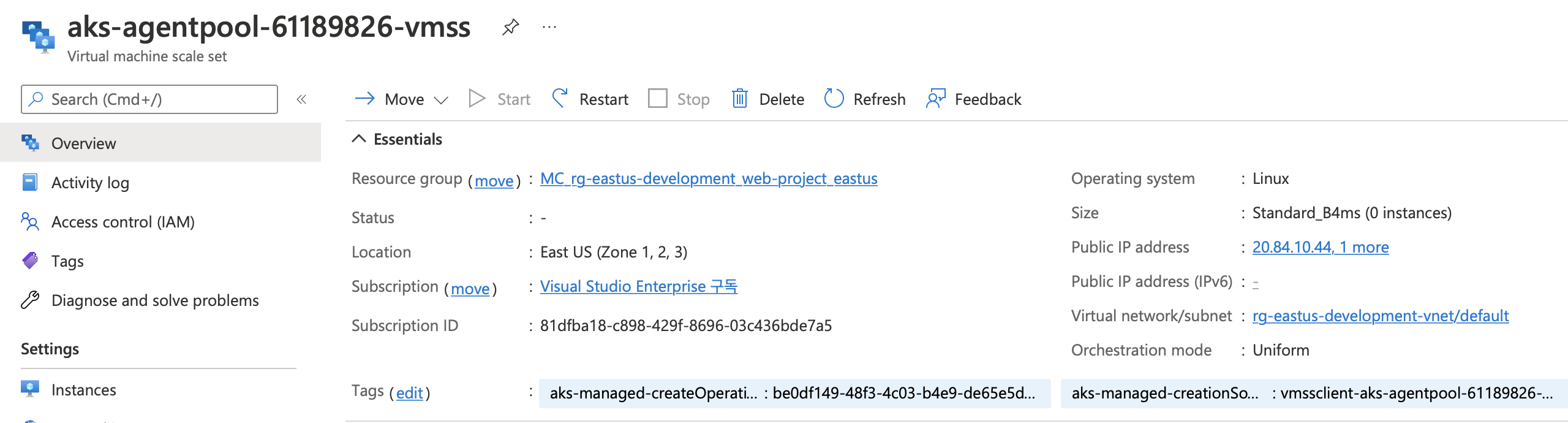Click the search magnifier icon
Screen dimensions: 1568x423
coord(36,99)
